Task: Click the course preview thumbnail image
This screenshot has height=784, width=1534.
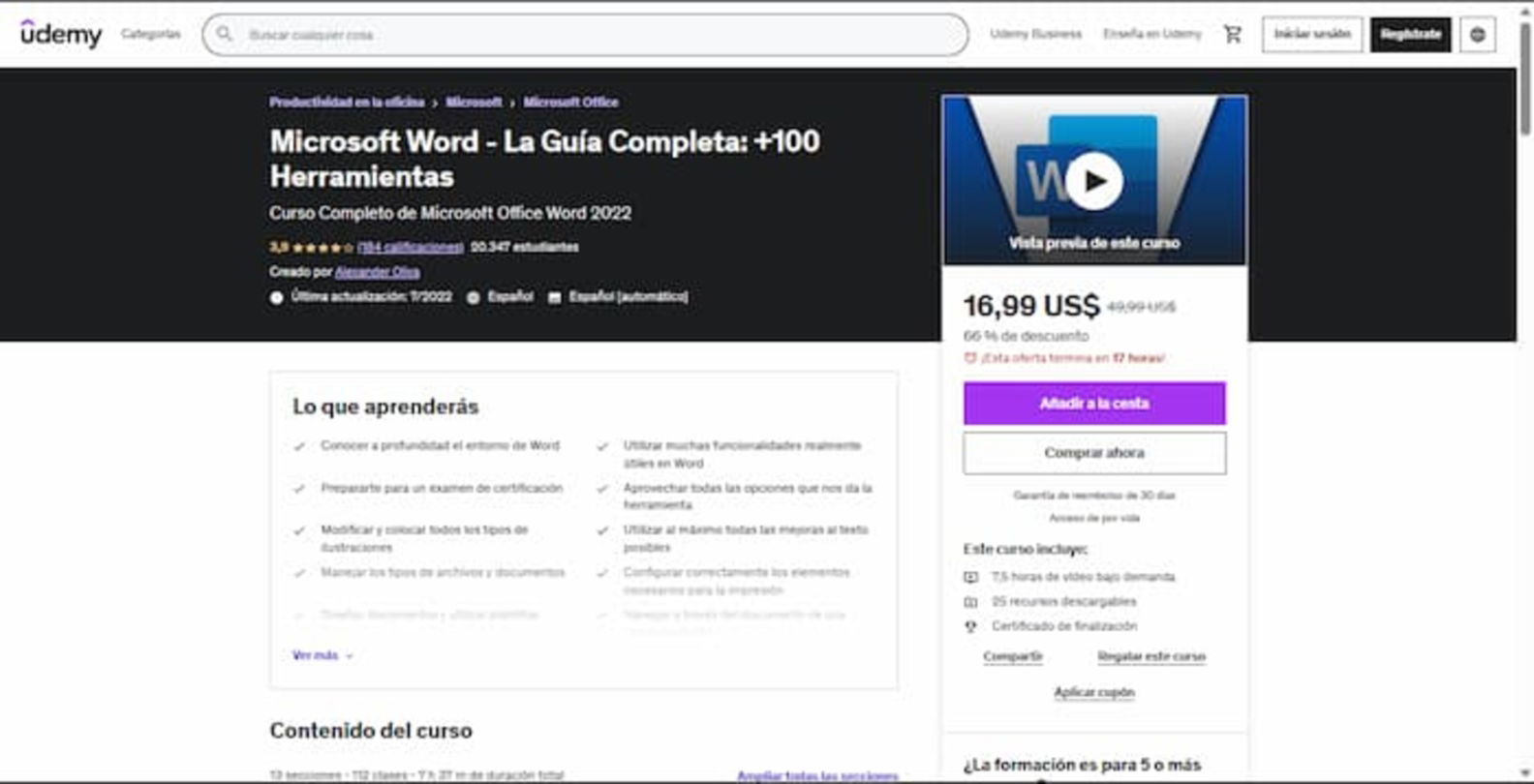Action: 1094,181
